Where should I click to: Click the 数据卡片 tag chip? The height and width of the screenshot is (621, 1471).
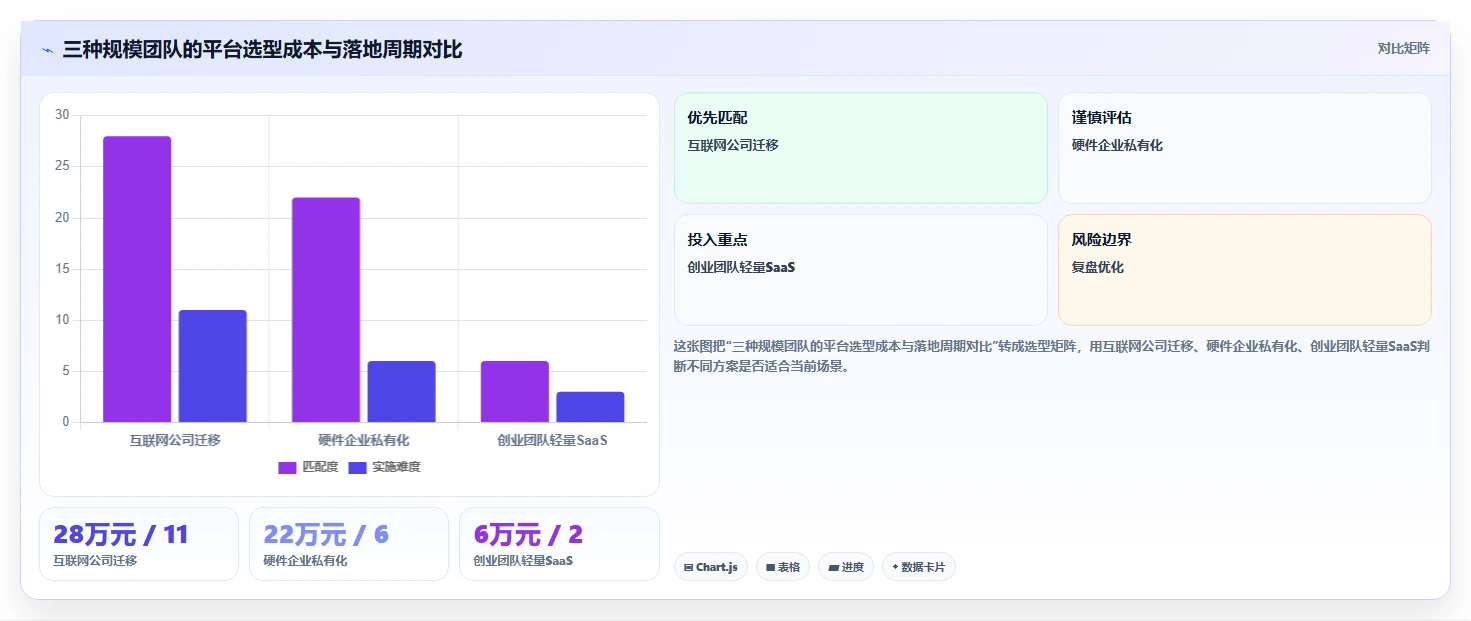[919, 567]
